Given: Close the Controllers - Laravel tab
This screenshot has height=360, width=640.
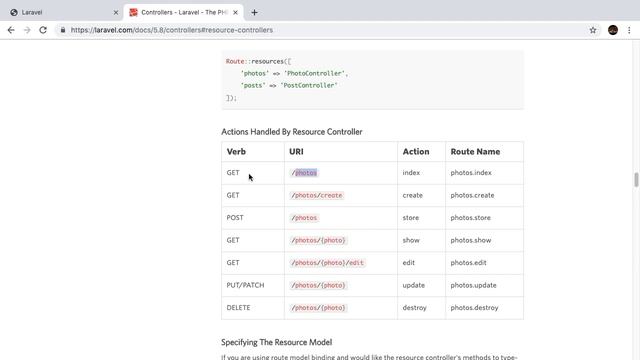Looking at the screenshot, I should (236, 13).
